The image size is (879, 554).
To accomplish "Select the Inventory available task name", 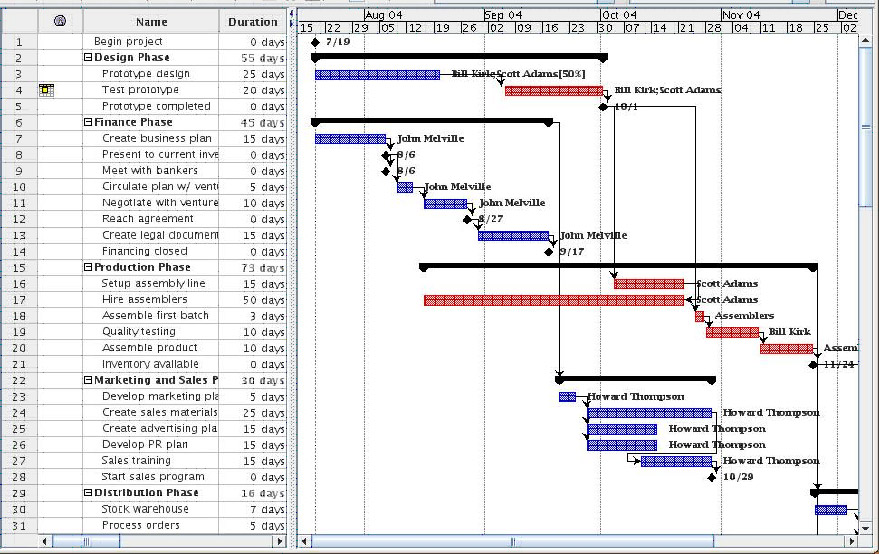I will click(x=150, y=364).
